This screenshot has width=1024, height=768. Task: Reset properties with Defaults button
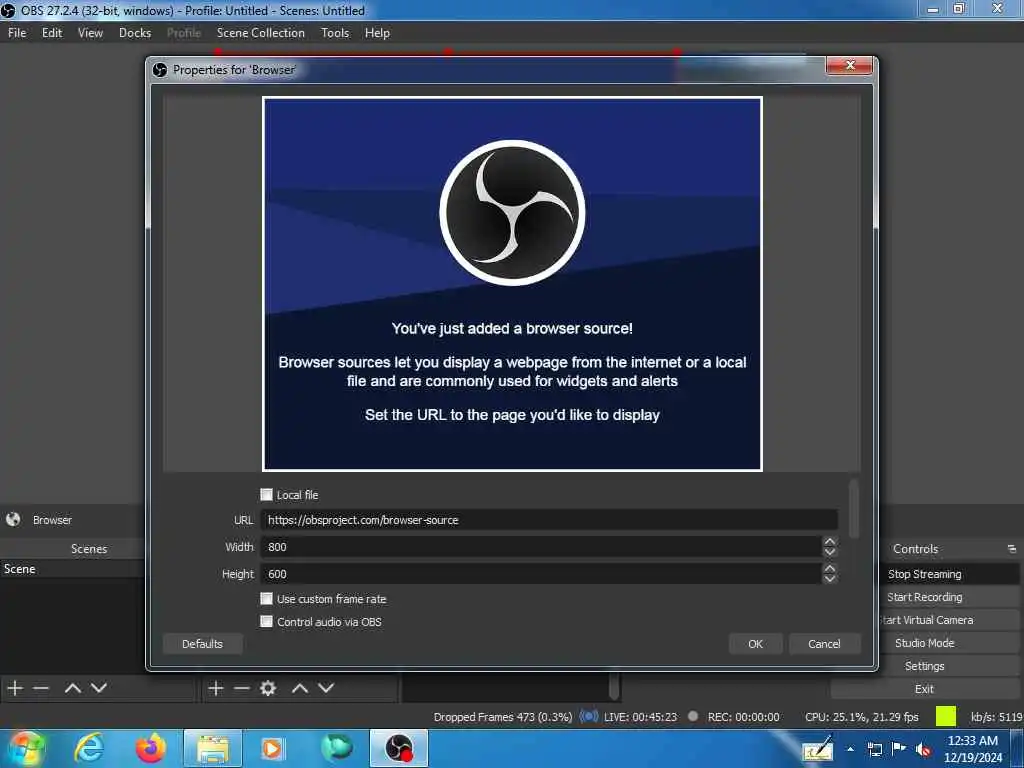click(202, 644)
